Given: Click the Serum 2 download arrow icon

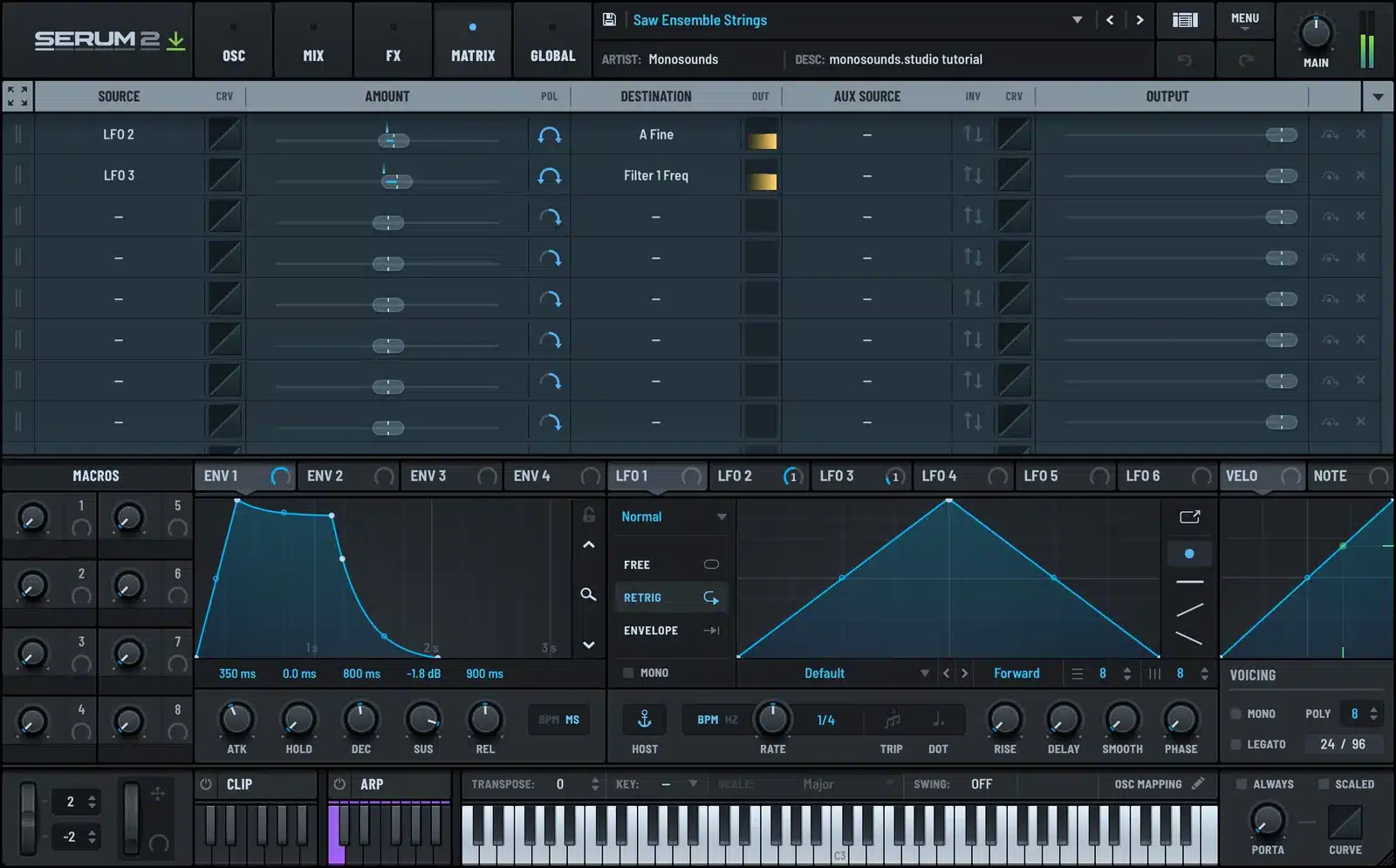Looking at the screenshot, I should [x=175, y=40].
